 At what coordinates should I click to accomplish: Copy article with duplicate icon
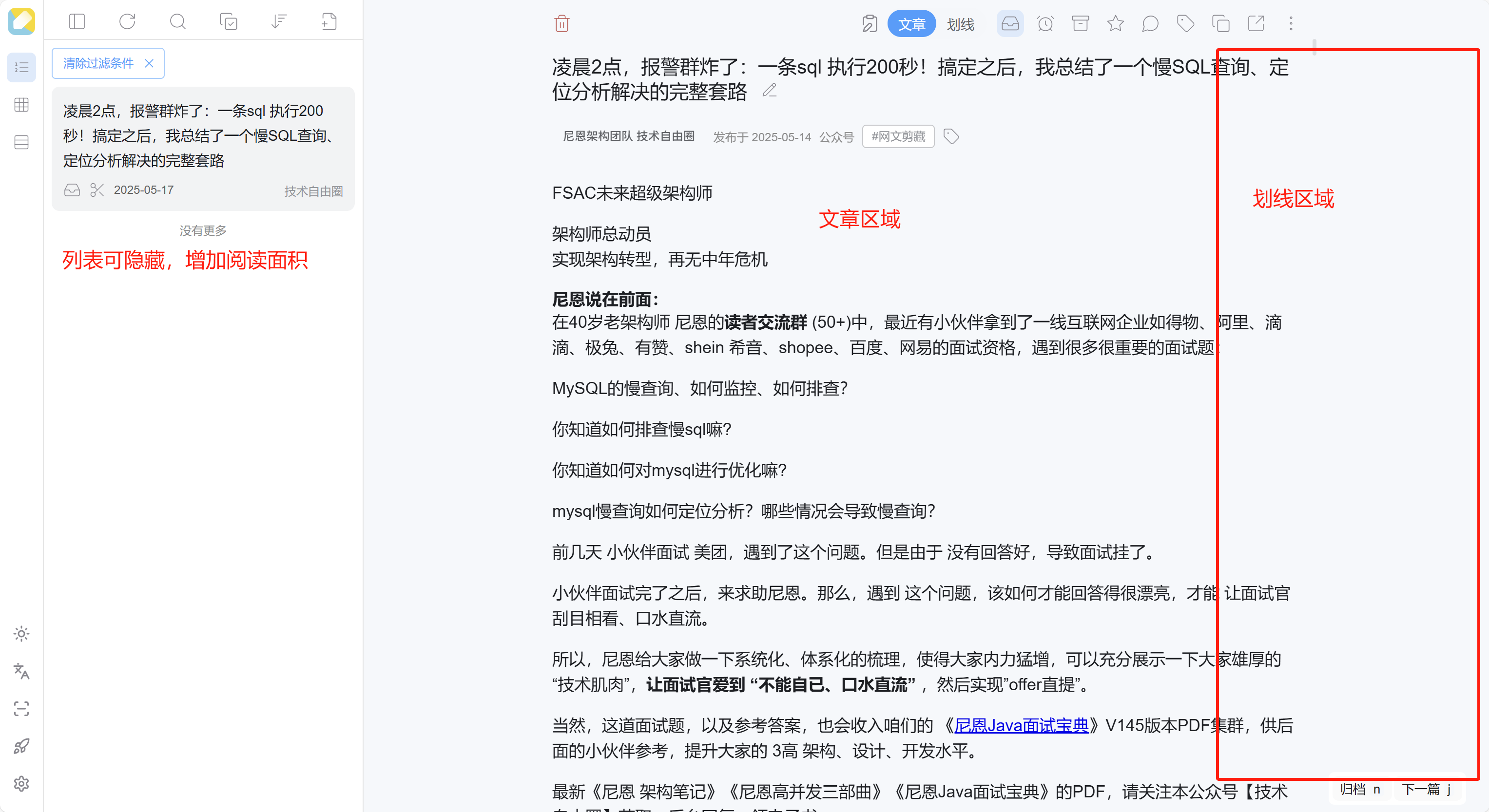[x=1221, y=24]
